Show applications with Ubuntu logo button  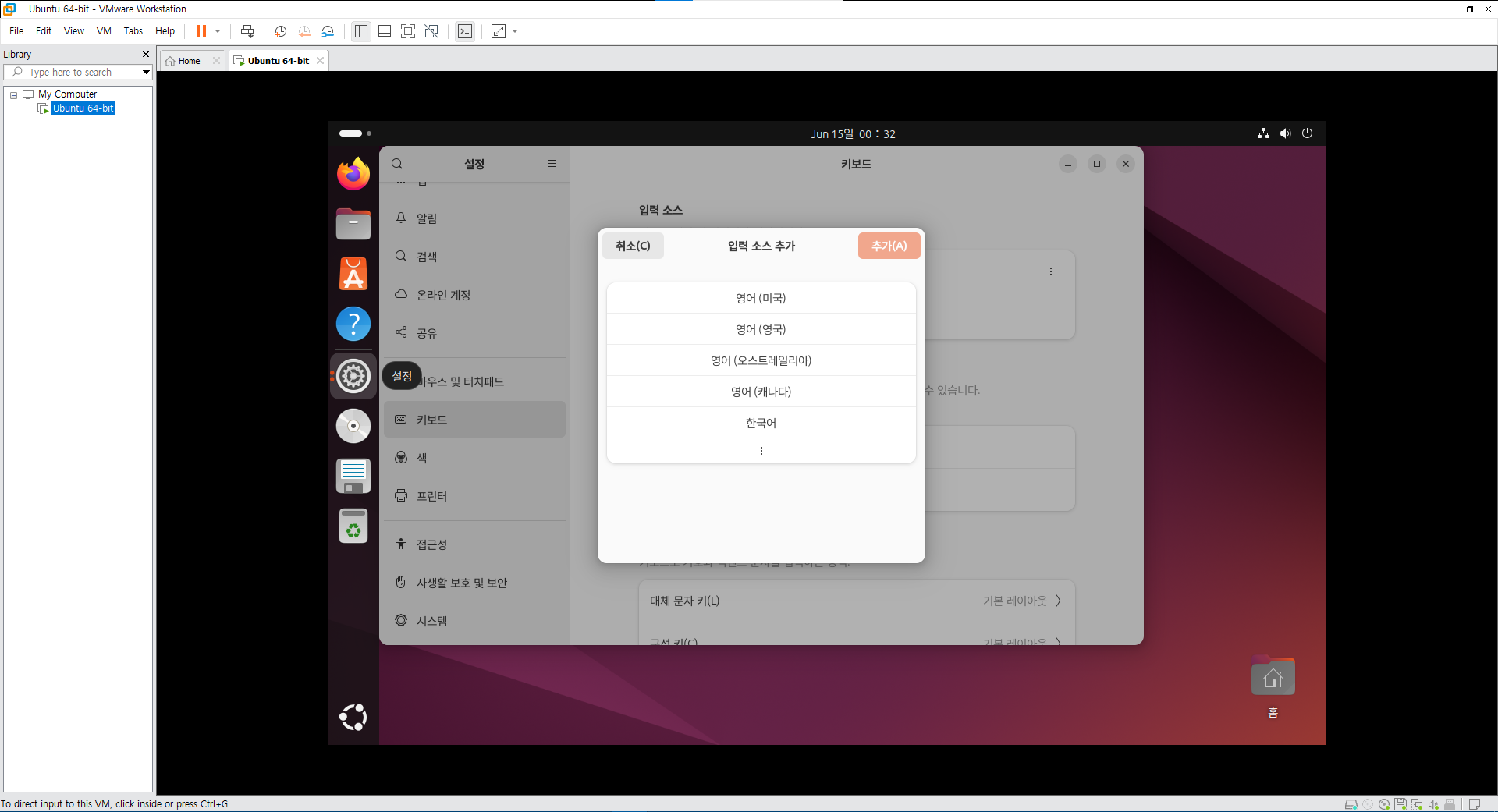click(x=353, y=718)
